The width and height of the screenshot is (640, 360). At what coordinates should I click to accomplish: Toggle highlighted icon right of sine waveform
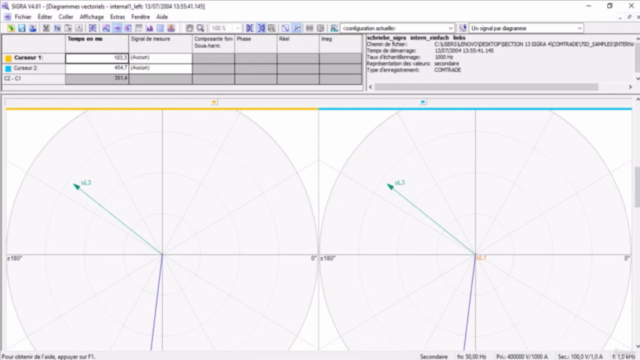pos(297,28)
